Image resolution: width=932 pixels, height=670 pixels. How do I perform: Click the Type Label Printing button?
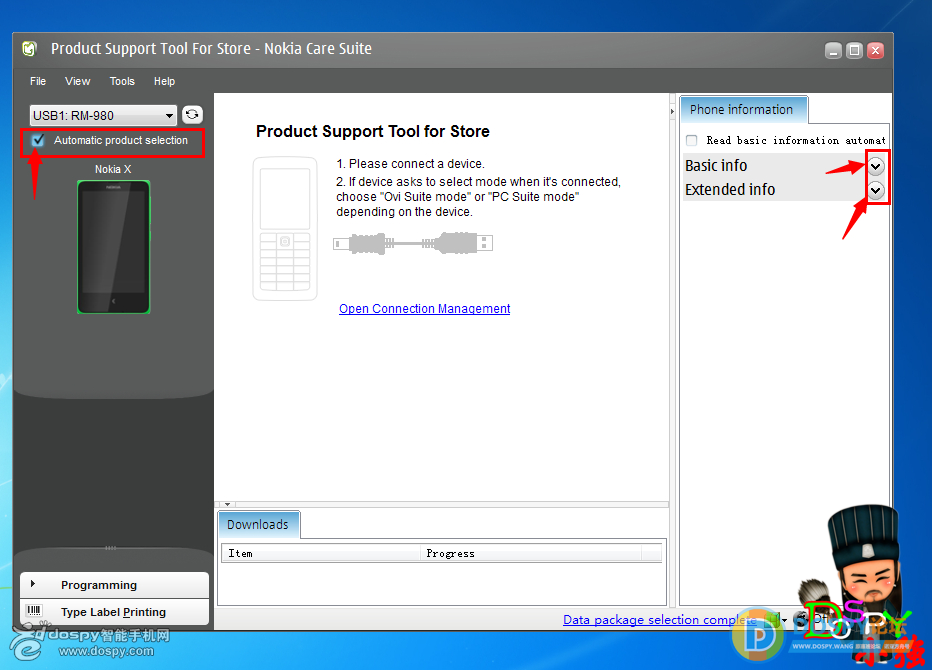coord(114,612)
